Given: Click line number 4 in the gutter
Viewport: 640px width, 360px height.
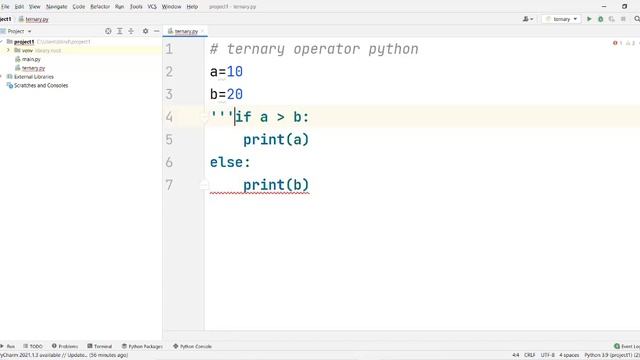Looking at the screenshot, I should (x=169, y=117).
